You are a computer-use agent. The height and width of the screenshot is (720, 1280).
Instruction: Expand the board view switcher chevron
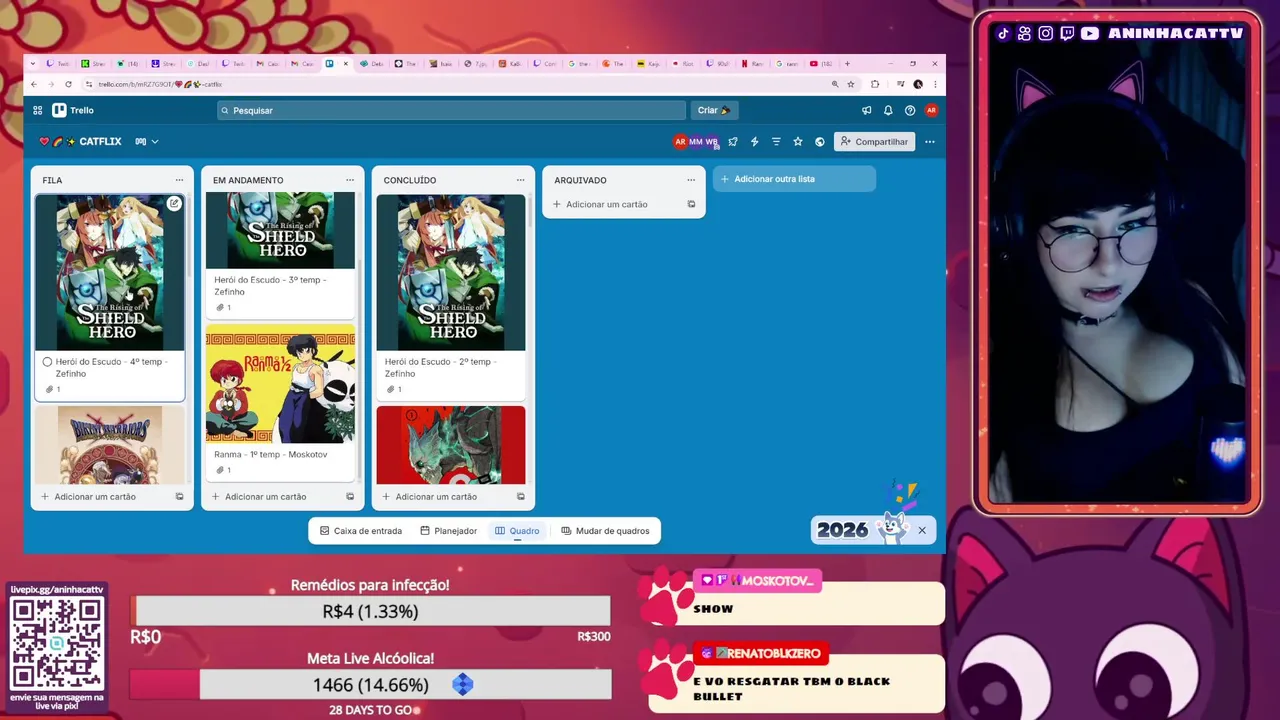(x=155, y=142)
